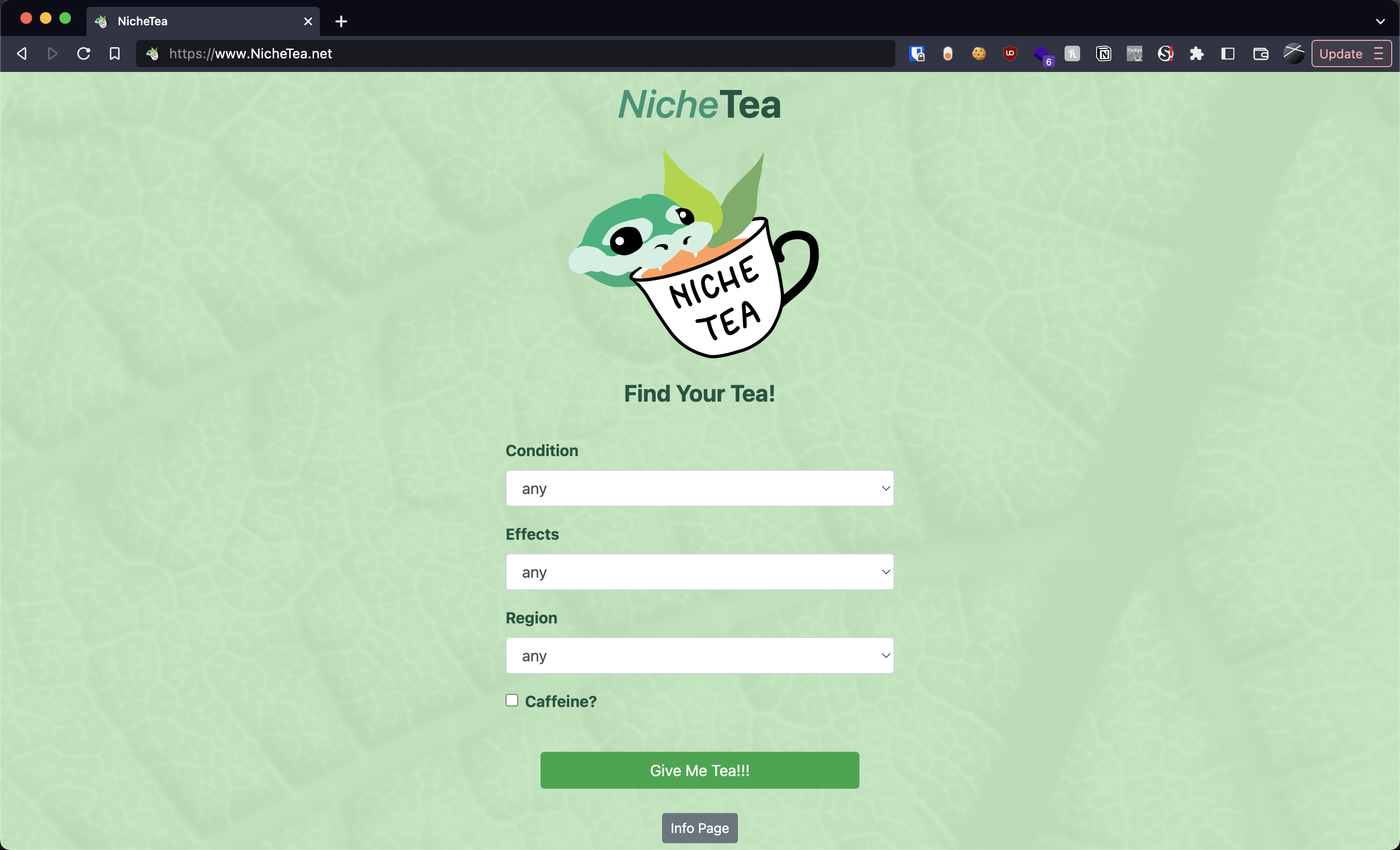This screenshot has height=850, width=1400.
Task: Click the uBlock Origin extension icon
Action: [1010, 54]
